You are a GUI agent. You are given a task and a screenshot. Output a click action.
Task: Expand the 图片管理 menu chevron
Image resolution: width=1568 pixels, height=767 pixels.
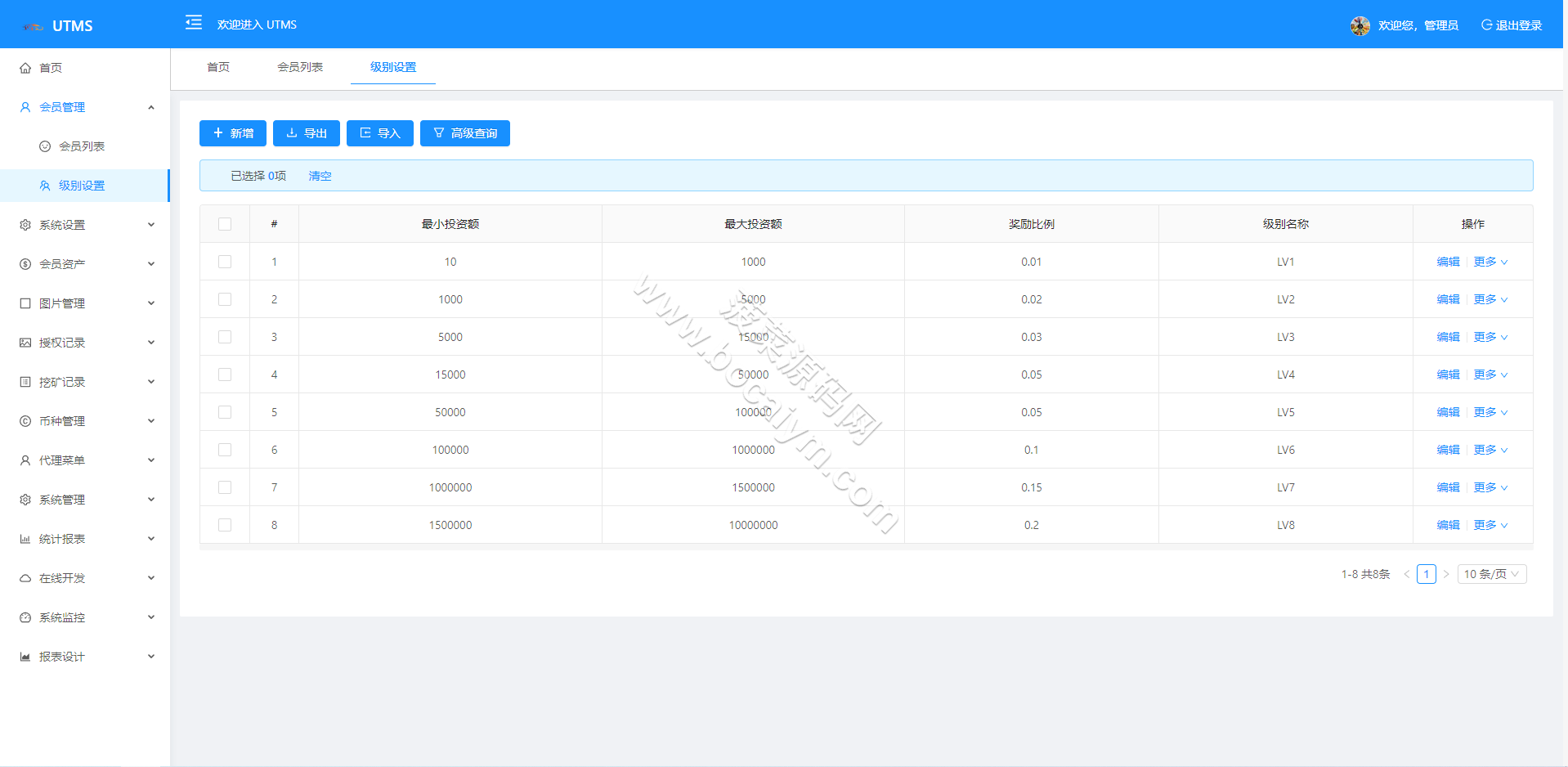tap(151, 303)
